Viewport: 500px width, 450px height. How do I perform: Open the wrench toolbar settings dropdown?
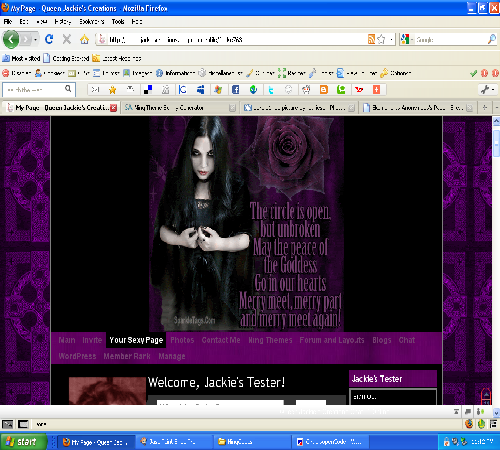pos(487,89)
